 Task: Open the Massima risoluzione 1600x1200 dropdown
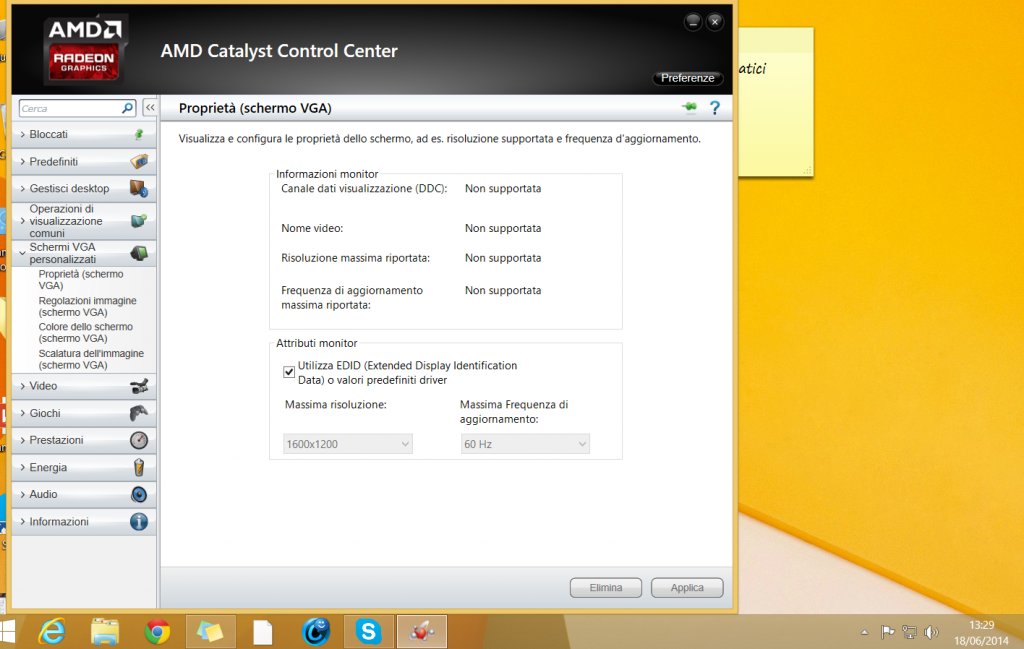click(347, 444)
